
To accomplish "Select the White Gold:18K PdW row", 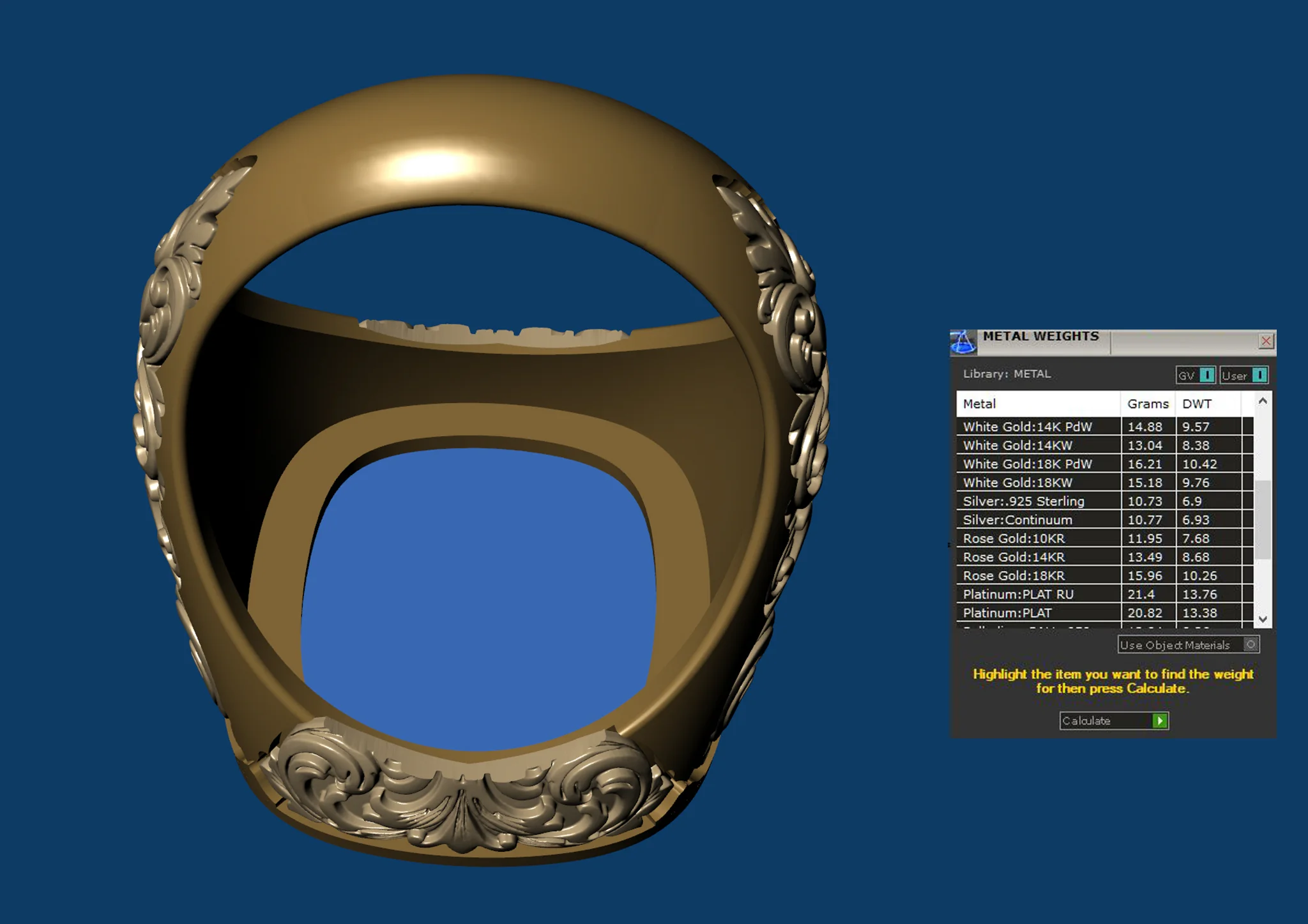I will pos(1105,464).
